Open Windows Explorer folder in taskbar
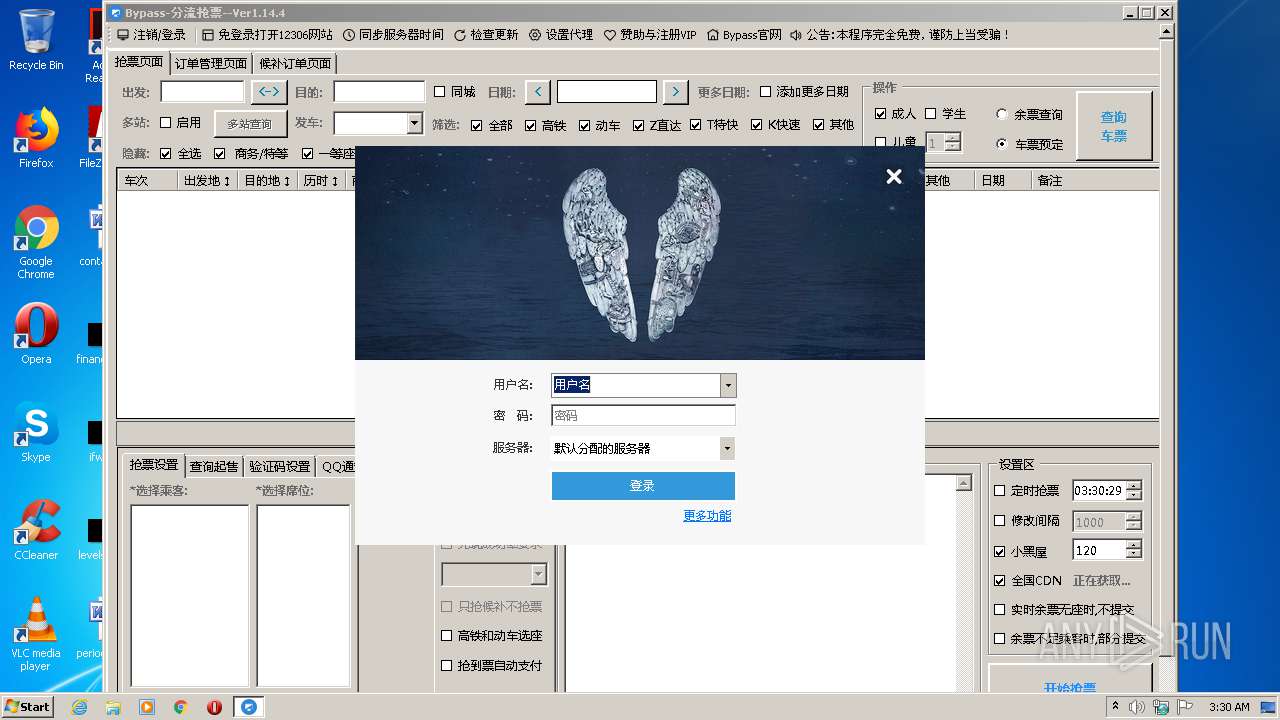 tap(113, 707)
